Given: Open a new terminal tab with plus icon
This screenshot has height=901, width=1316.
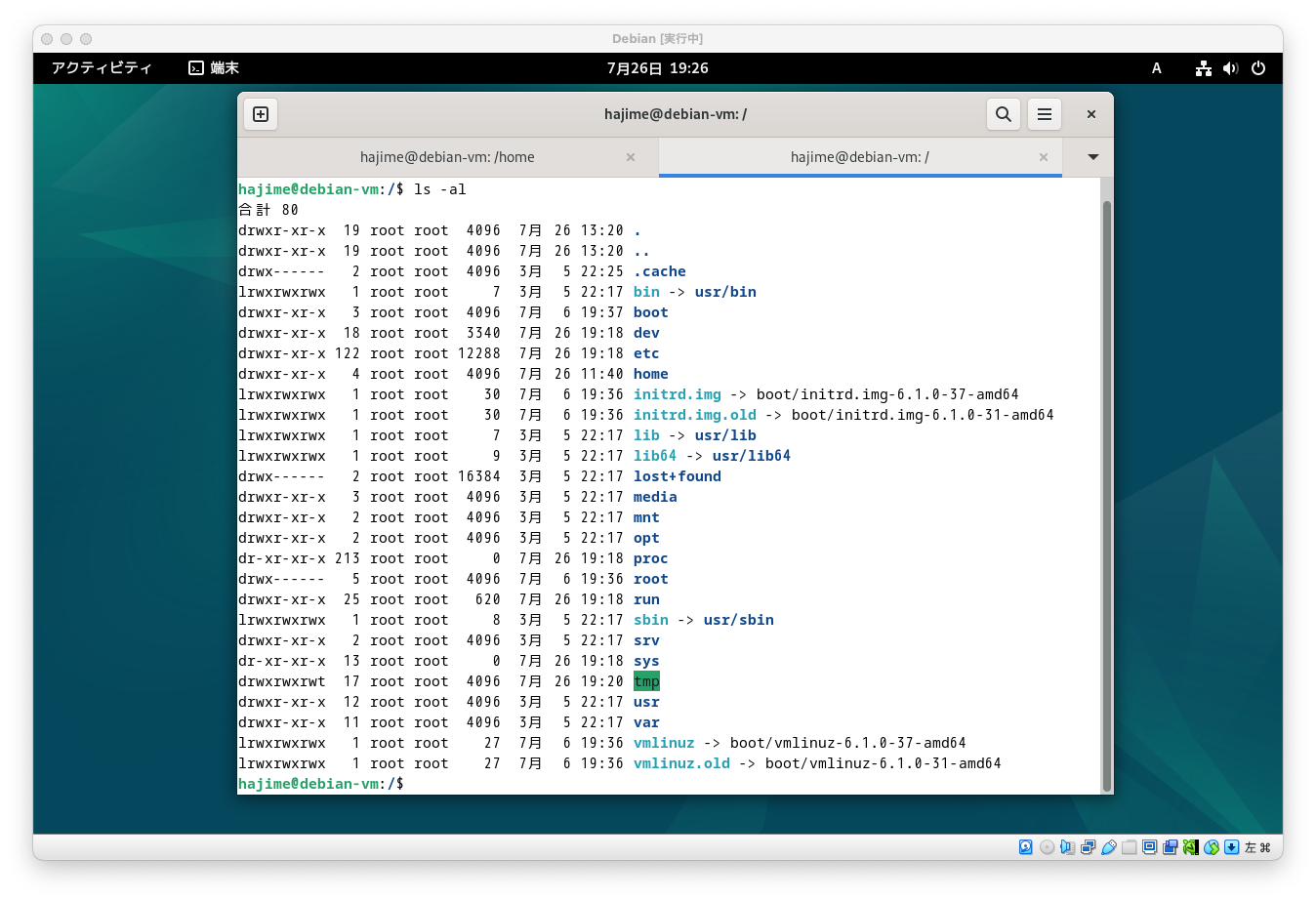Looking at the screenshot, I should 261,114.
